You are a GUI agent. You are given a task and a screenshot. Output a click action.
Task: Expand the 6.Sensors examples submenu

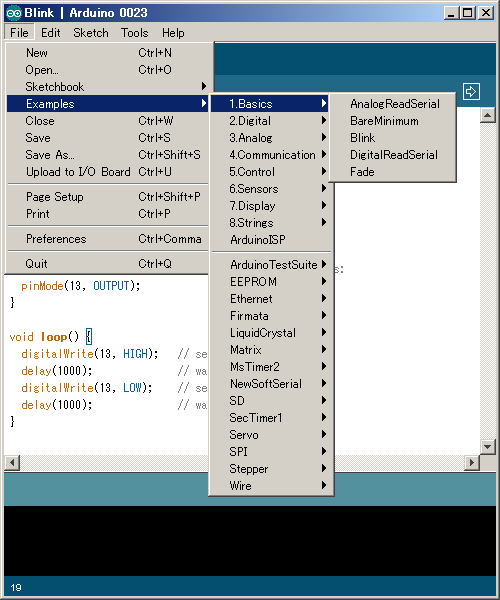coord(271,189)
